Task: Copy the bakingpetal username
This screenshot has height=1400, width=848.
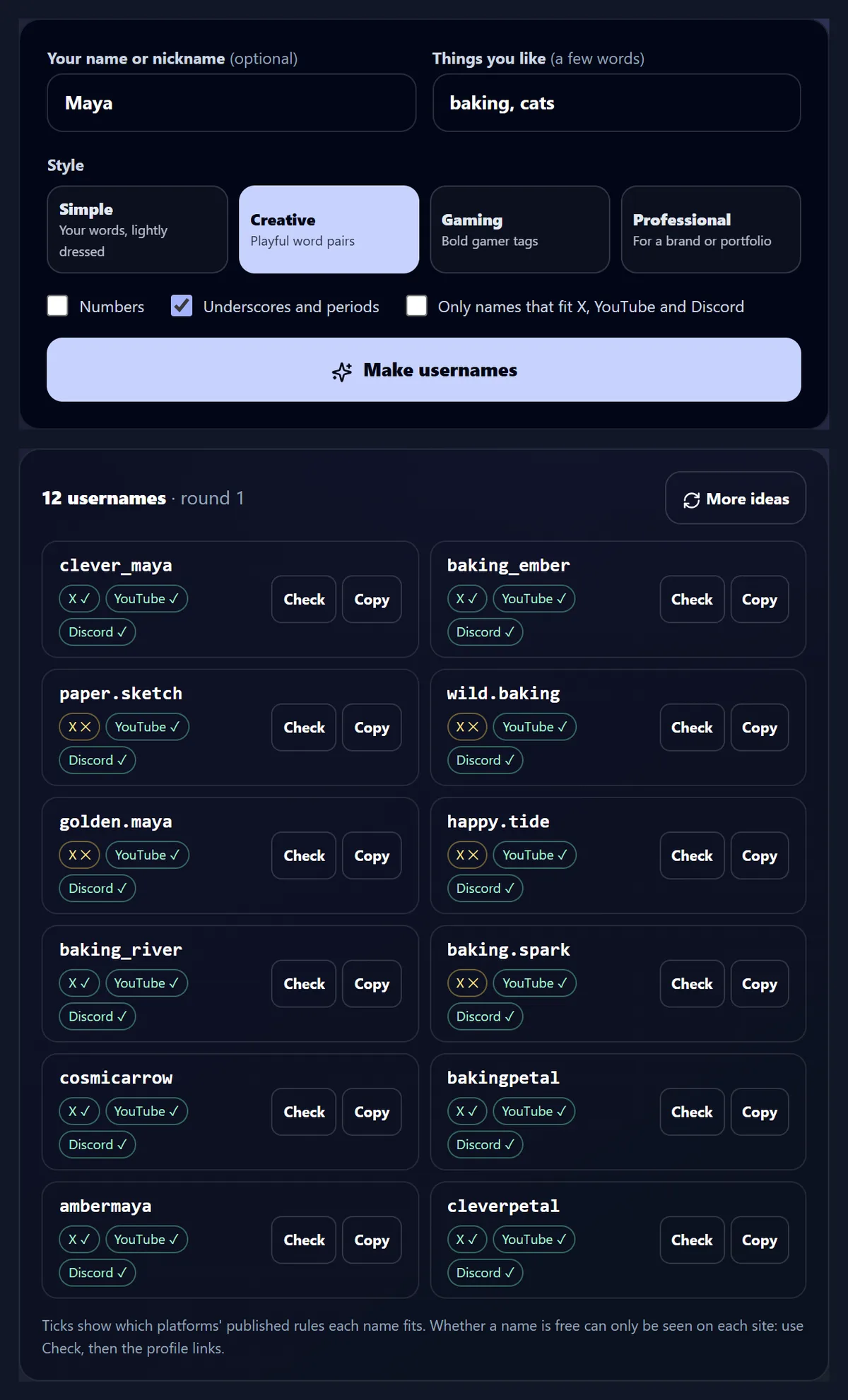Action: [x=760, y=1112]
